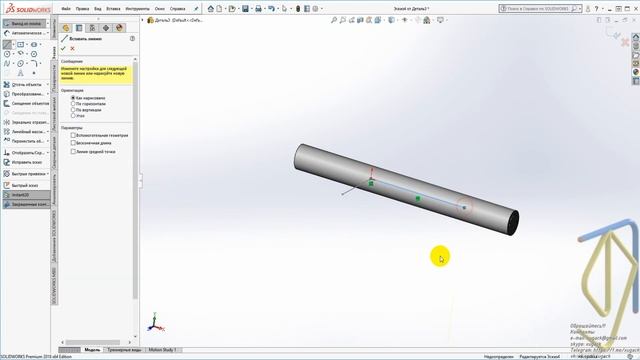The width and height of the screenshot is (640, 360).
Task: Open the 'Вставка' menu
Action: click(113, 9)
